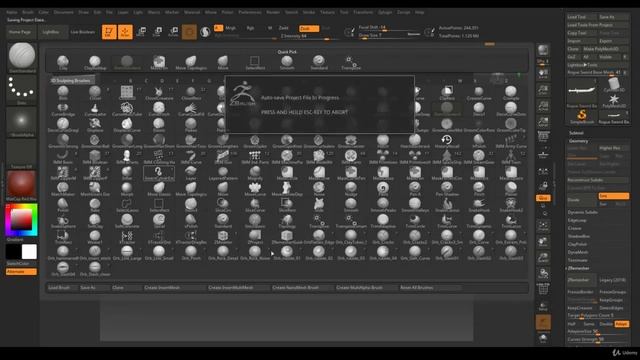This screenshot has width=640, height=360.
Task: Select the IMM Train brush
Action: [x=511, y=157]
